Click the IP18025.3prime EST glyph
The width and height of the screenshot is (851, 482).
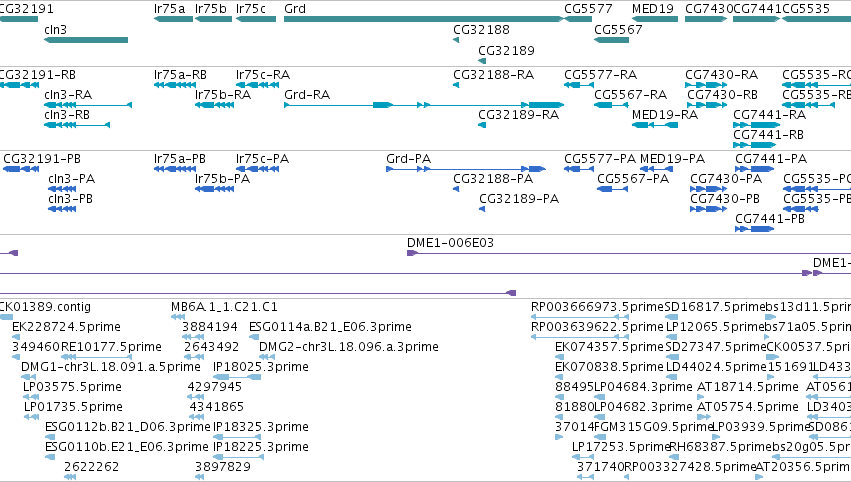tap(237, 377)
